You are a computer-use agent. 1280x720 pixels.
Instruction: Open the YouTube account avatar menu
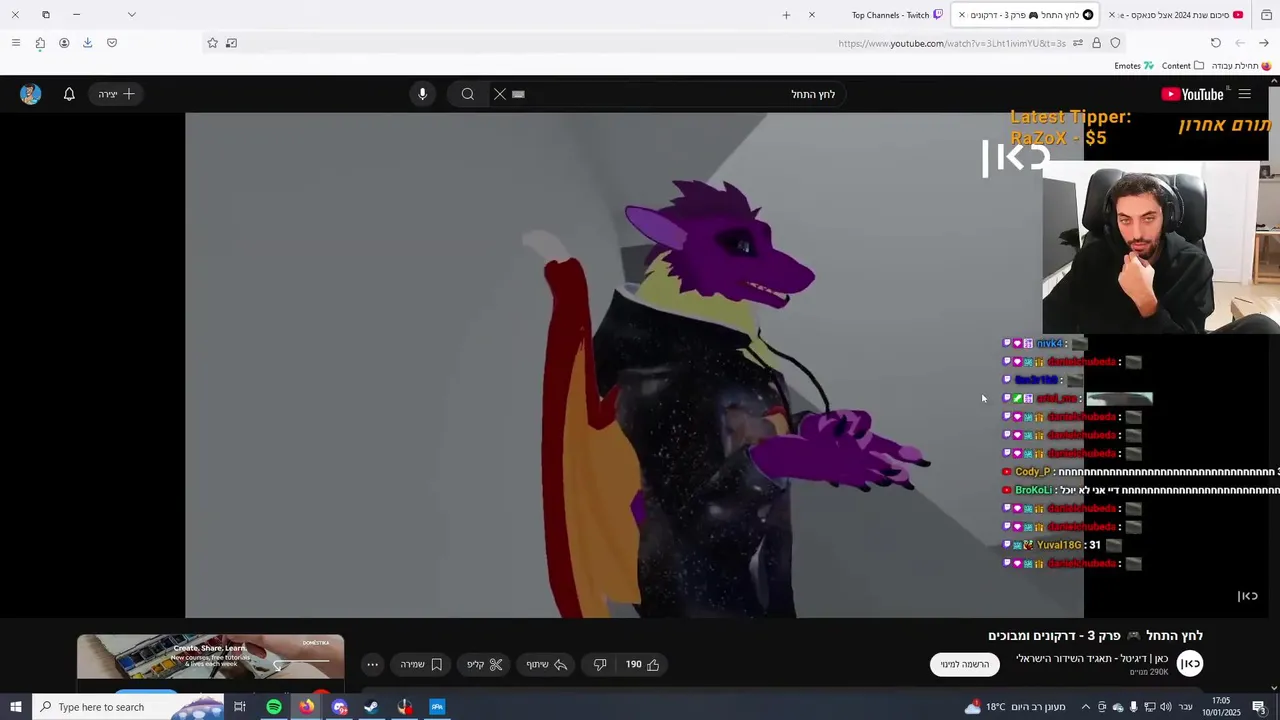[x=30, y=94]
